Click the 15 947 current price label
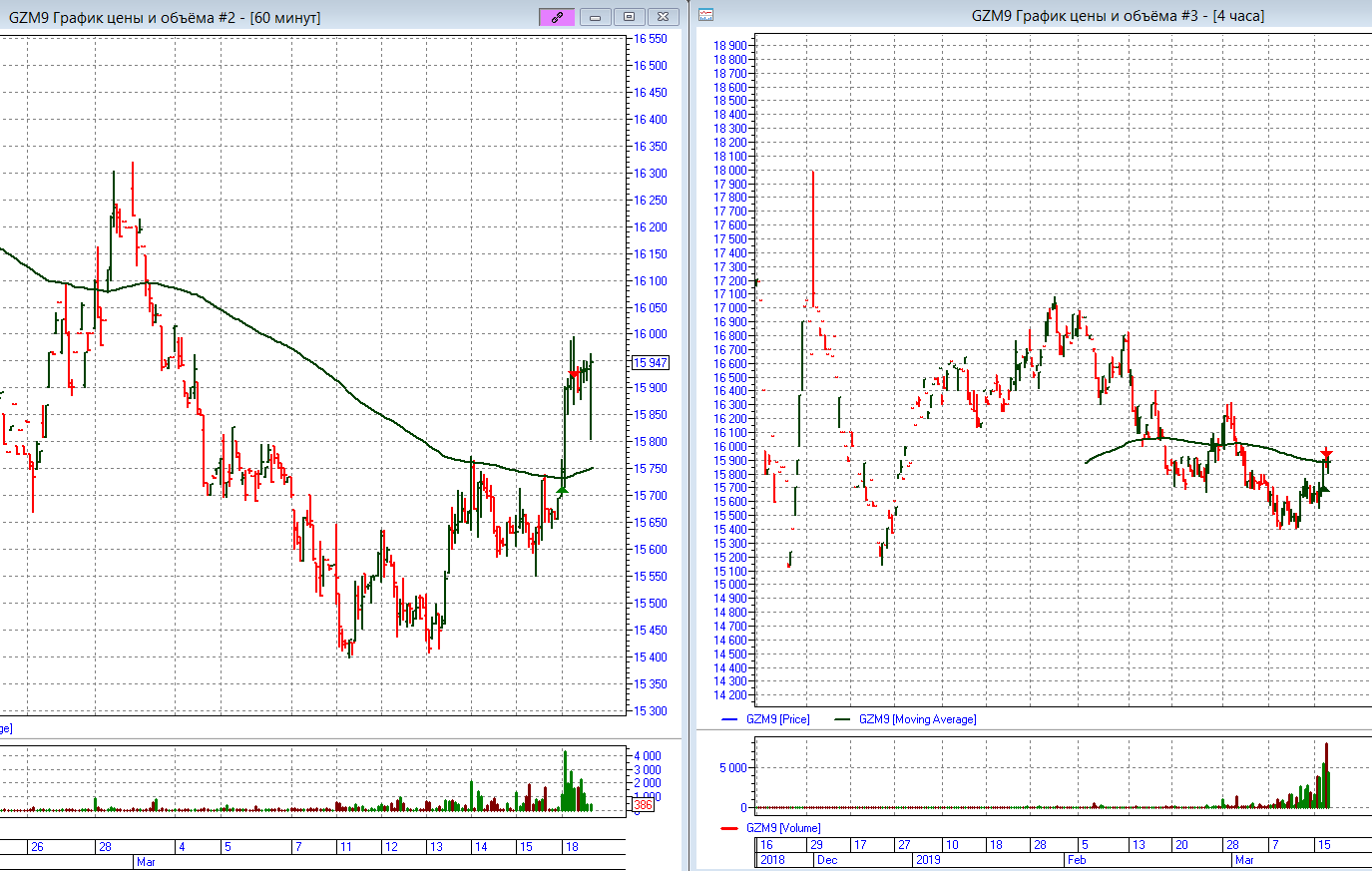This screenshot has height=871, width=1372. tap(651, 362)
